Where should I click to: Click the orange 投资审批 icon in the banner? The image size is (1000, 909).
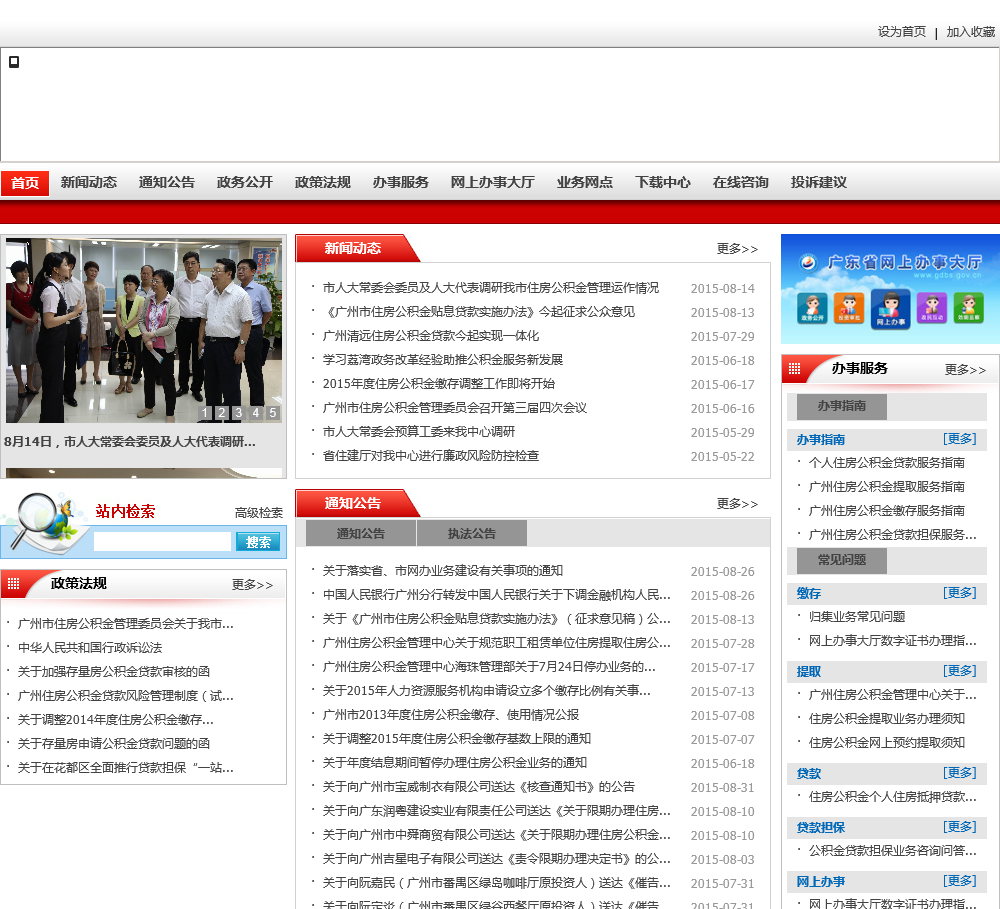(850, 308)
